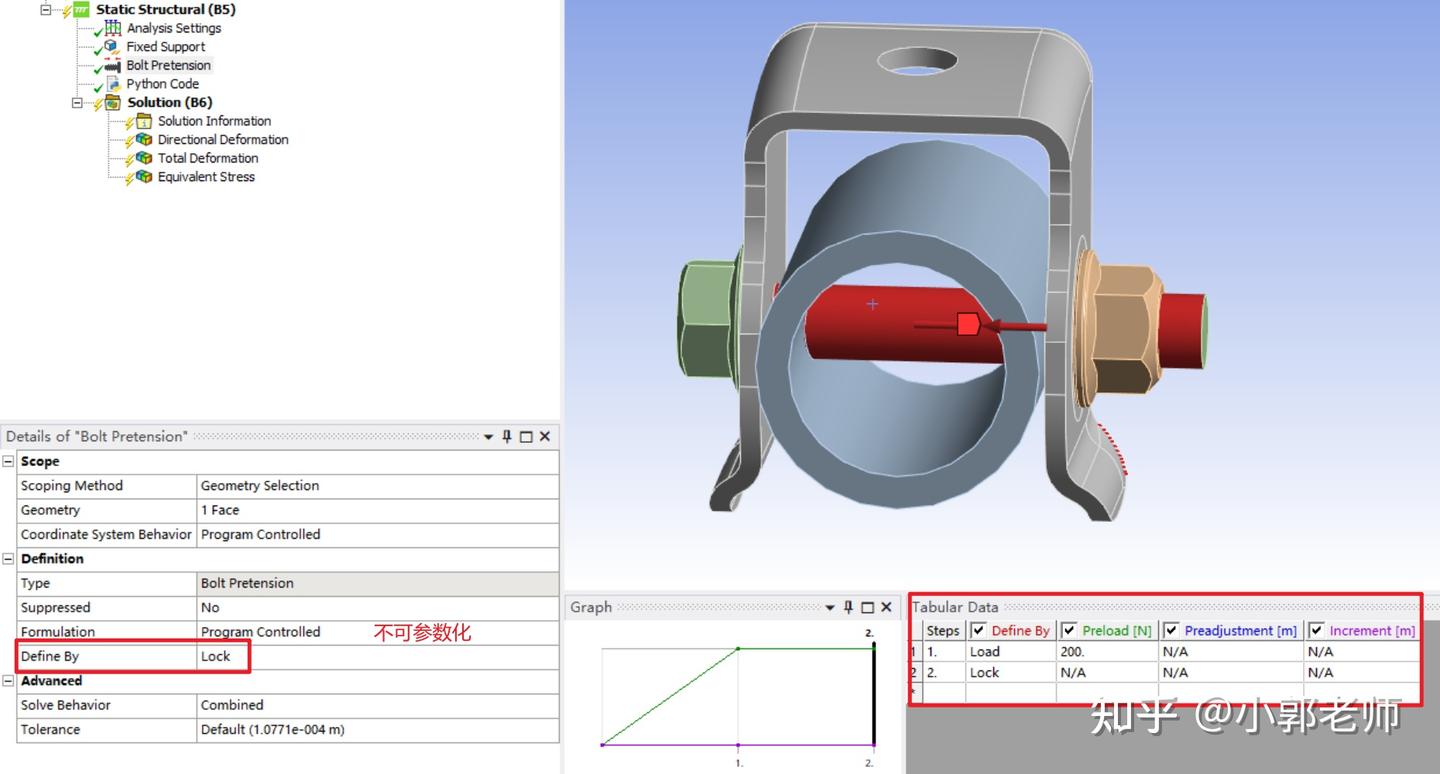Select Total Deformation in the tree
This screenshot has height=774, width=1440.
[x=208, y=158]
